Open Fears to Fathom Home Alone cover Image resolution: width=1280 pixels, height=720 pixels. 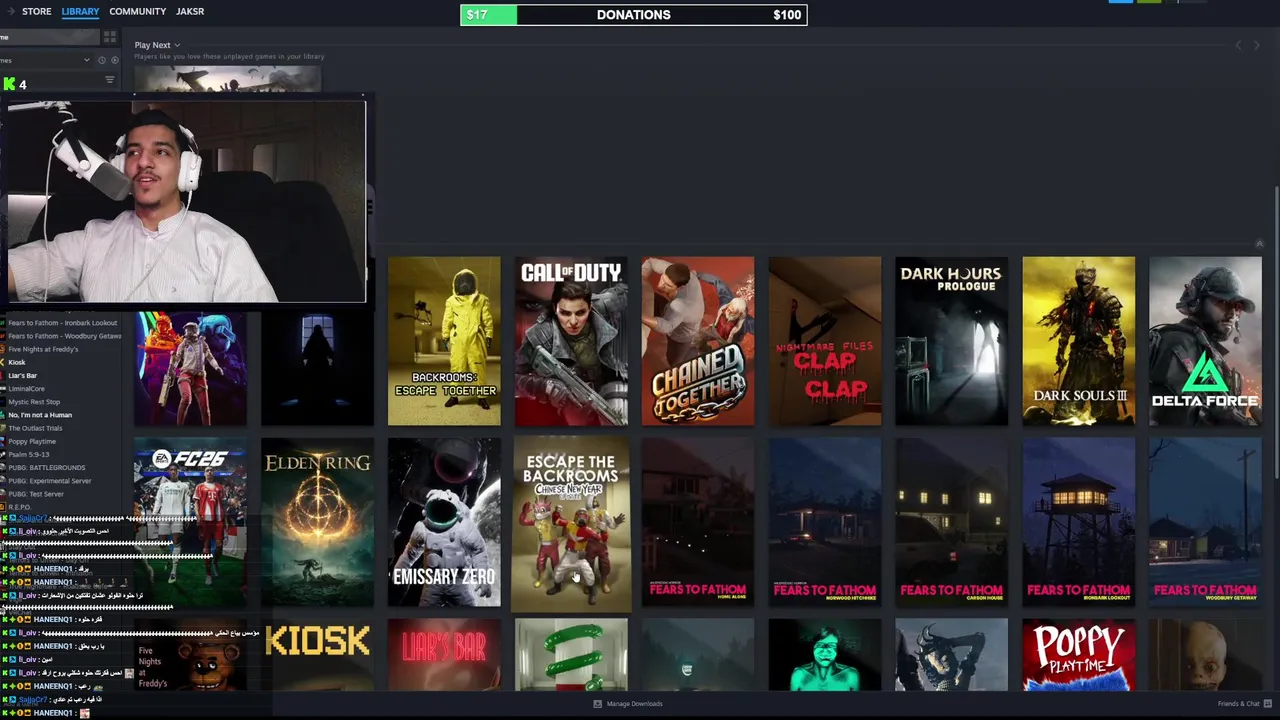click(698, 522)
